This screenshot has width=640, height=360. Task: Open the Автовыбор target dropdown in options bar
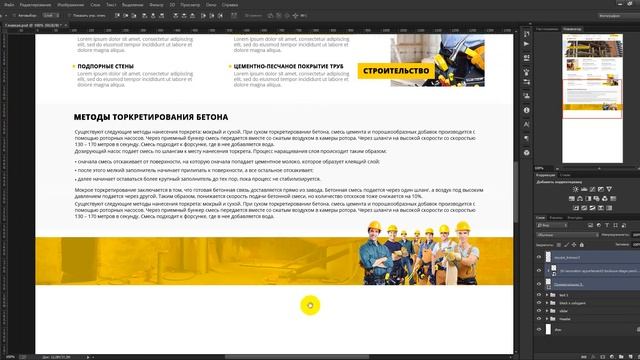[51, 16]
